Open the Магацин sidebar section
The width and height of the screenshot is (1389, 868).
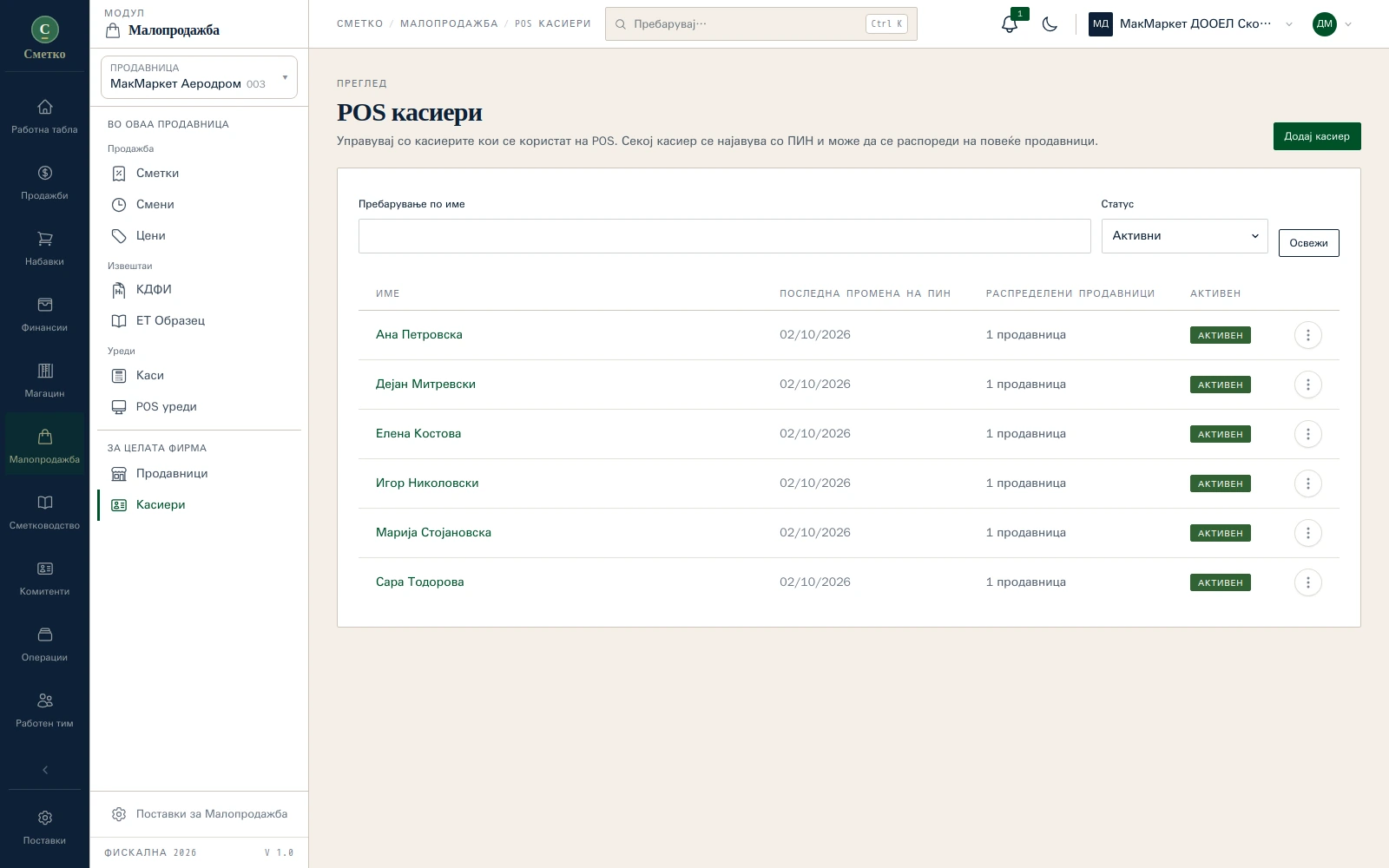[x=44, y=380]
